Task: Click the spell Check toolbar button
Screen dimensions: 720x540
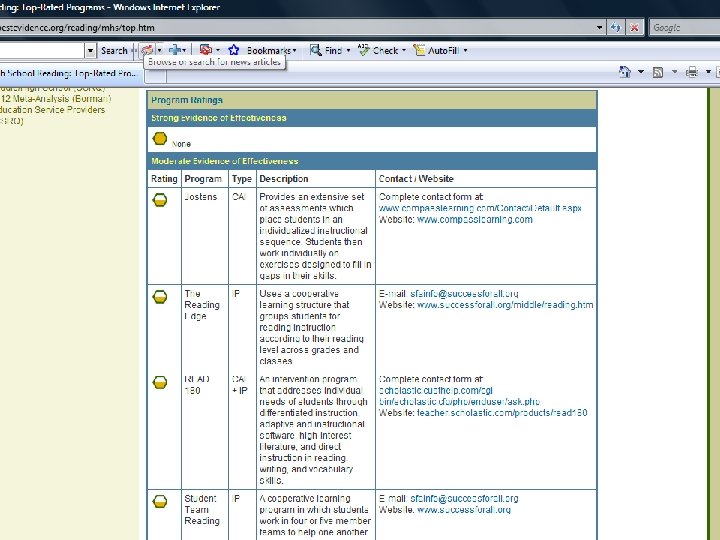Action: [378, 50]
